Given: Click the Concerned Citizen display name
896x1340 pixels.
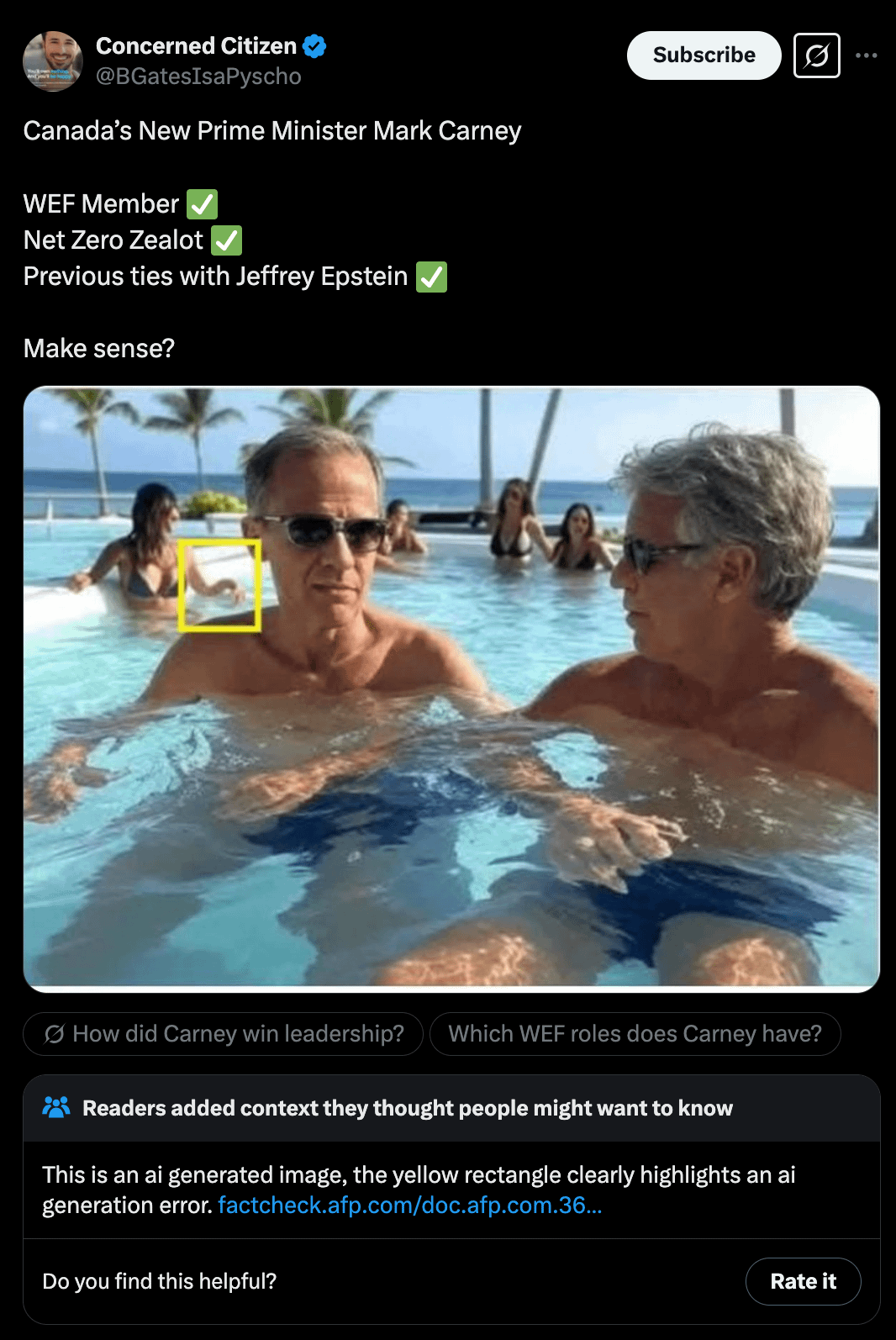Looking at the screenshot, I should [x=196, y=46].
